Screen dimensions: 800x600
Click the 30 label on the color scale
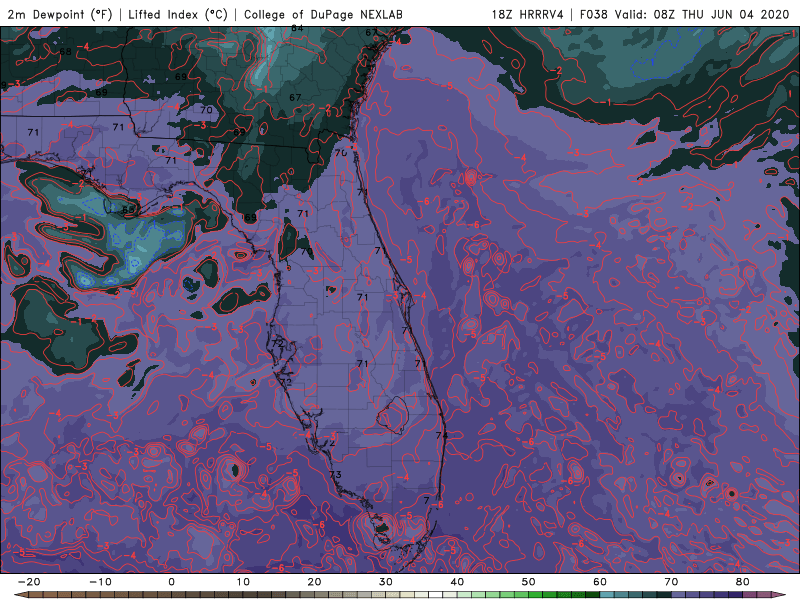pyautogui.click(x=386, y=582)
